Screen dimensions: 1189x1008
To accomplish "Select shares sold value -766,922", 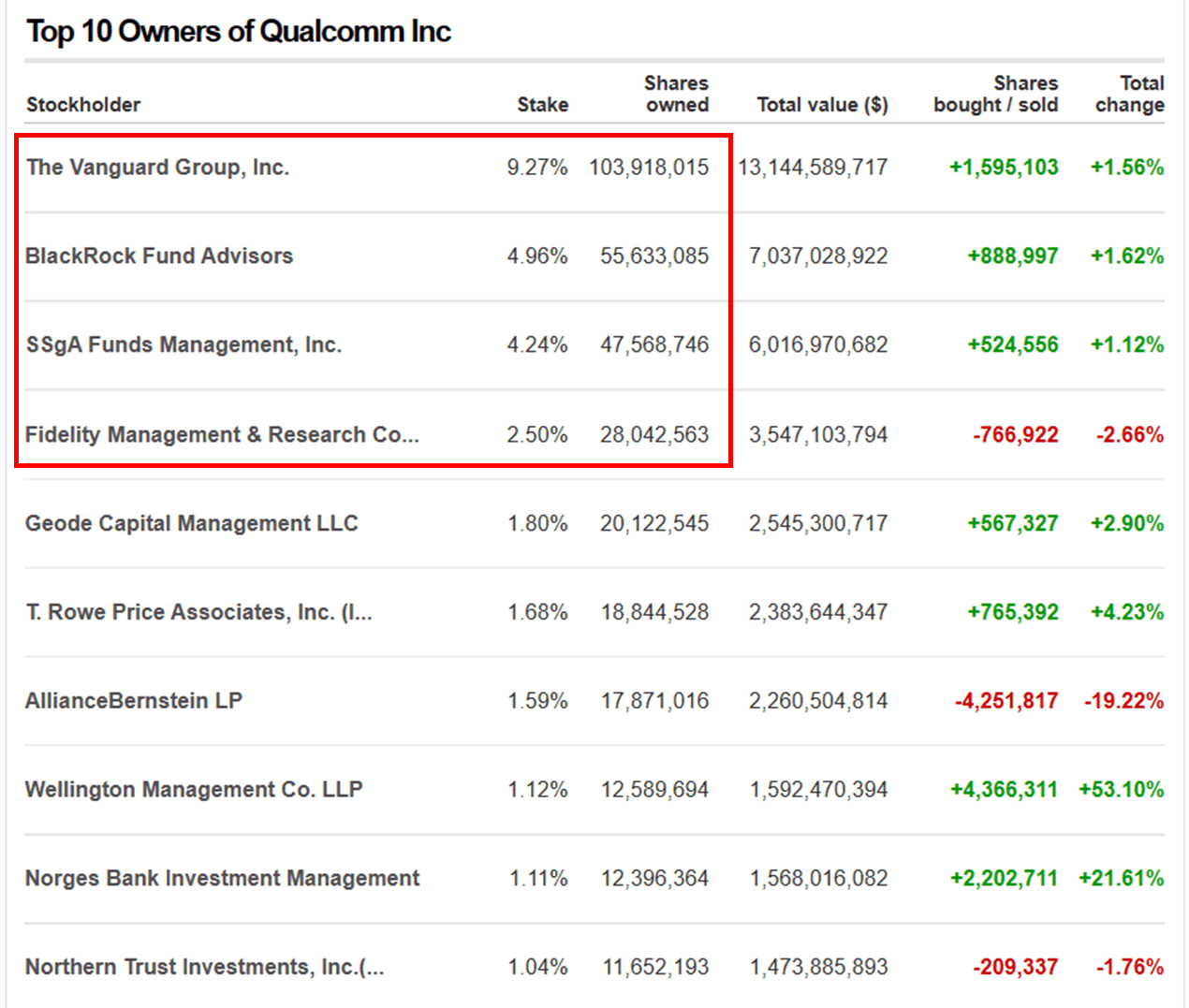I will [x=1016, y=435].
